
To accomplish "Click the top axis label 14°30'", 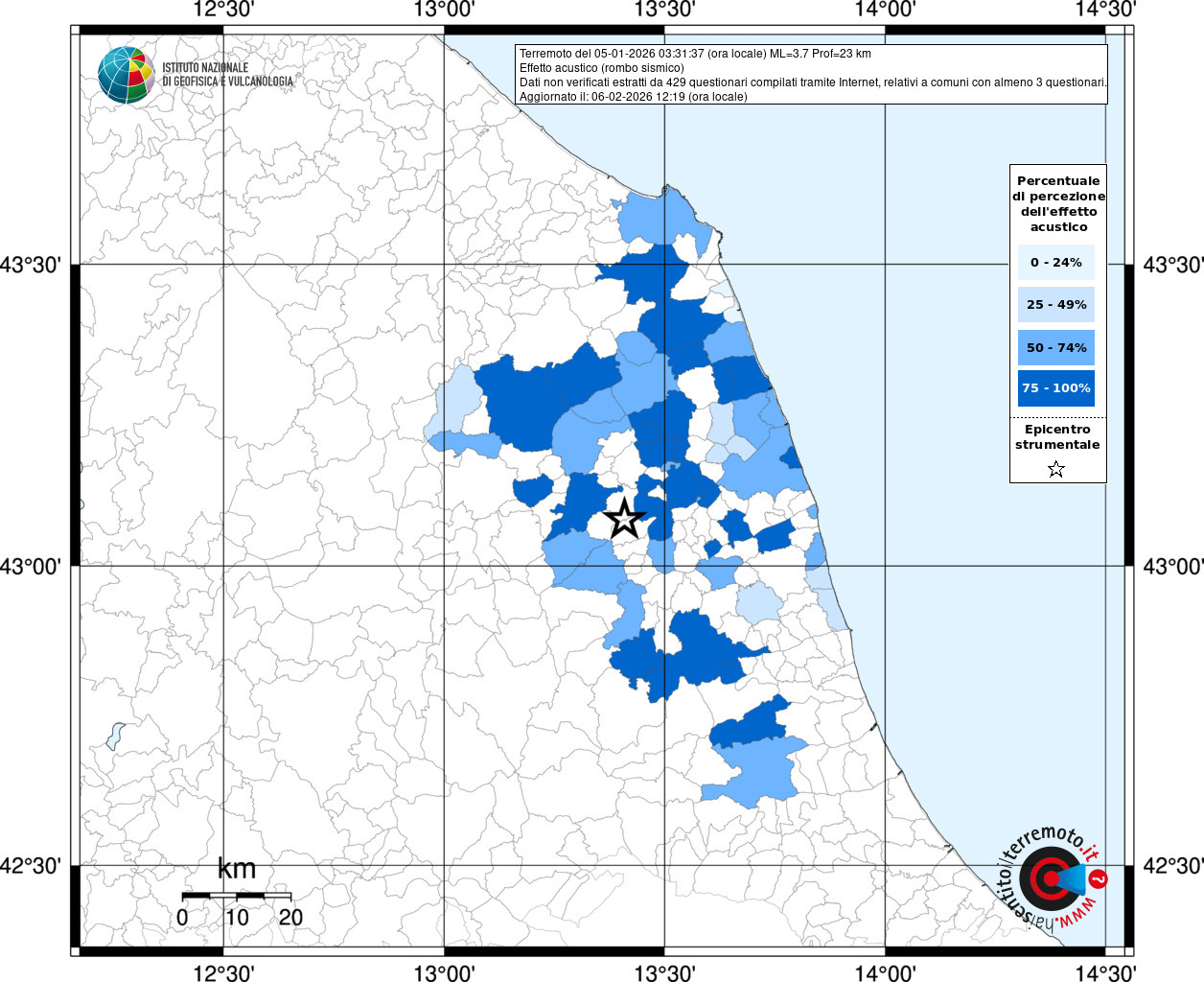I will pyautogui.click(x=1105, y=10).
